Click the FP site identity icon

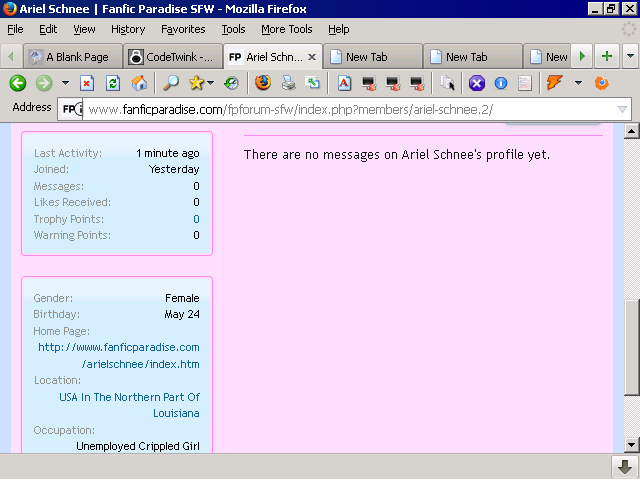click(x=71, y=109)
